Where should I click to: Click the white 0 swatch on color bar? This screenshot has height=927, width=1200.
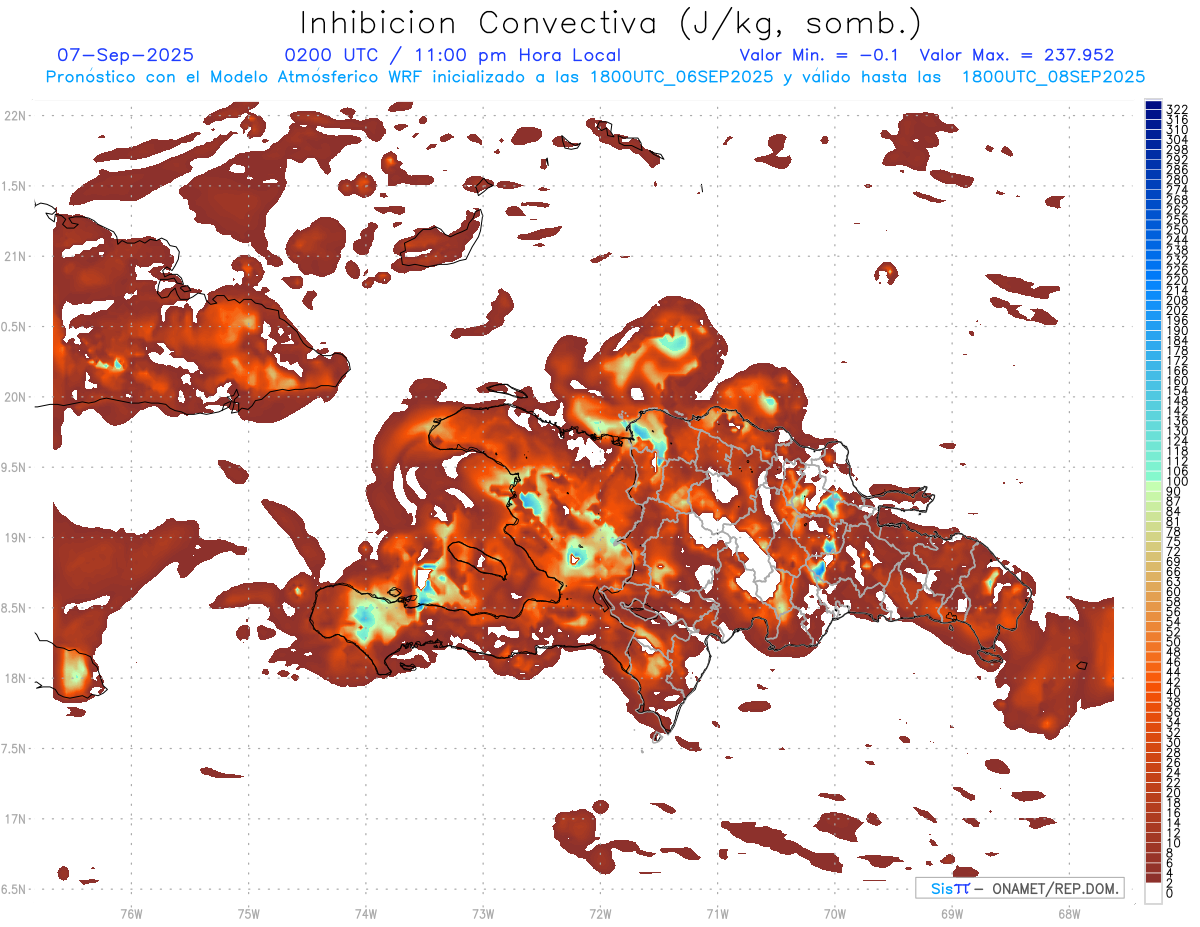click(x=1154, y=893)
